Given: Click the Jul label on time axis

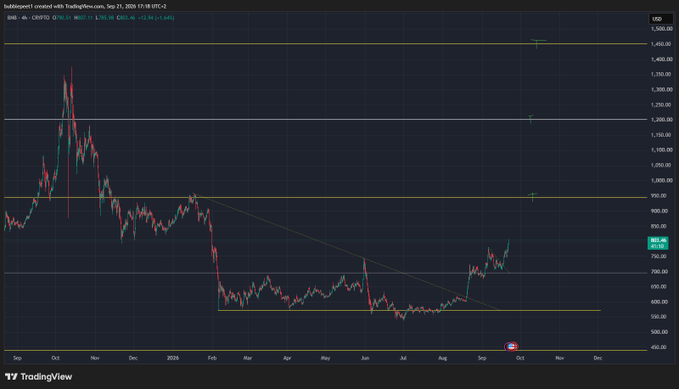Looking at the screenshot, I should coord(403,358).
